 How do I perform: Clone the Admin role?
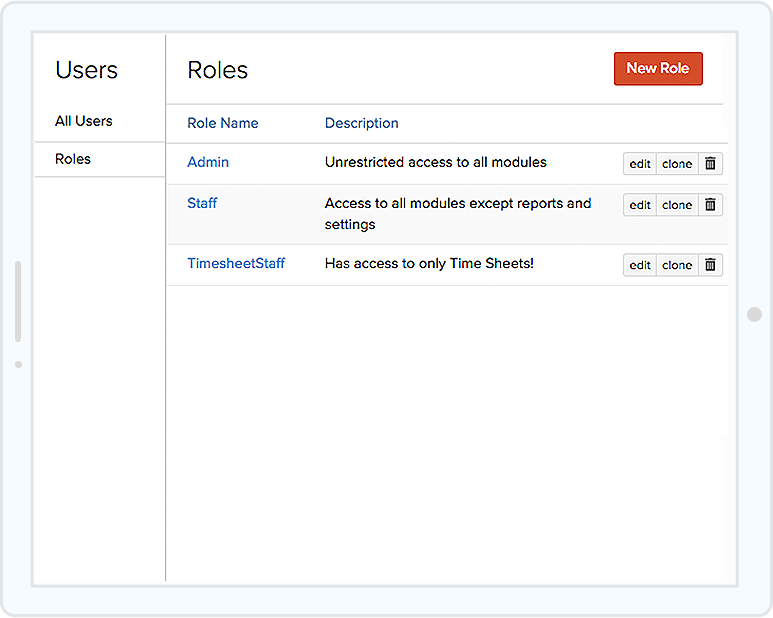tap(677, 164)
